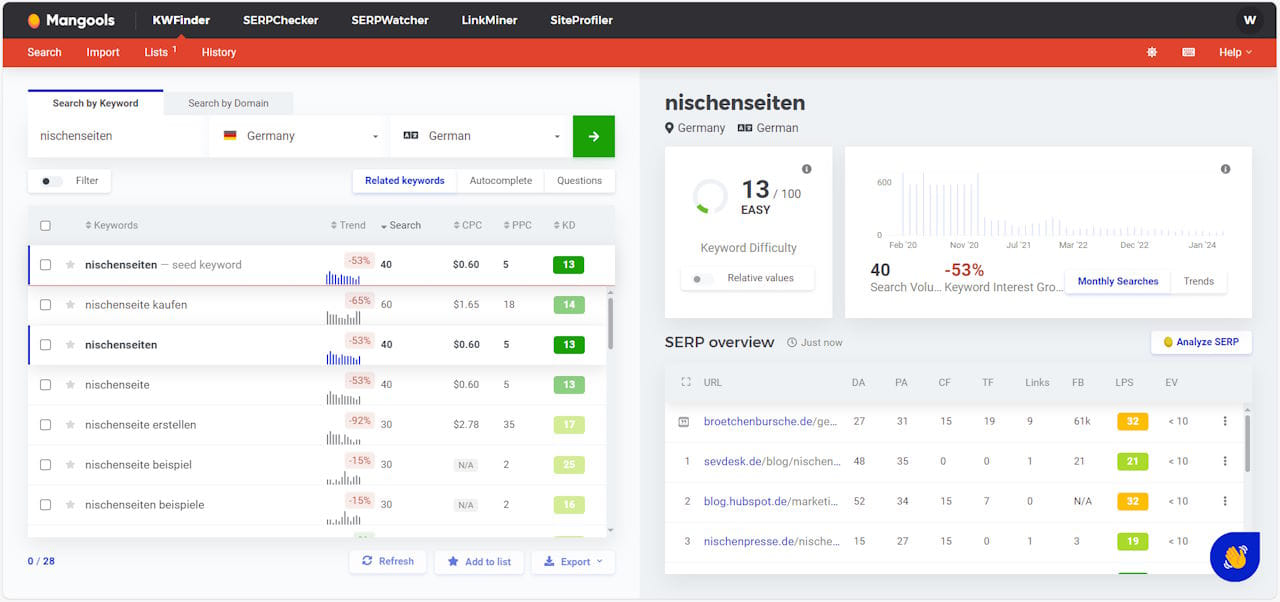Open the user account avatar W
Viewport: 1280px width, 602px height.
tap(1249, 20)
